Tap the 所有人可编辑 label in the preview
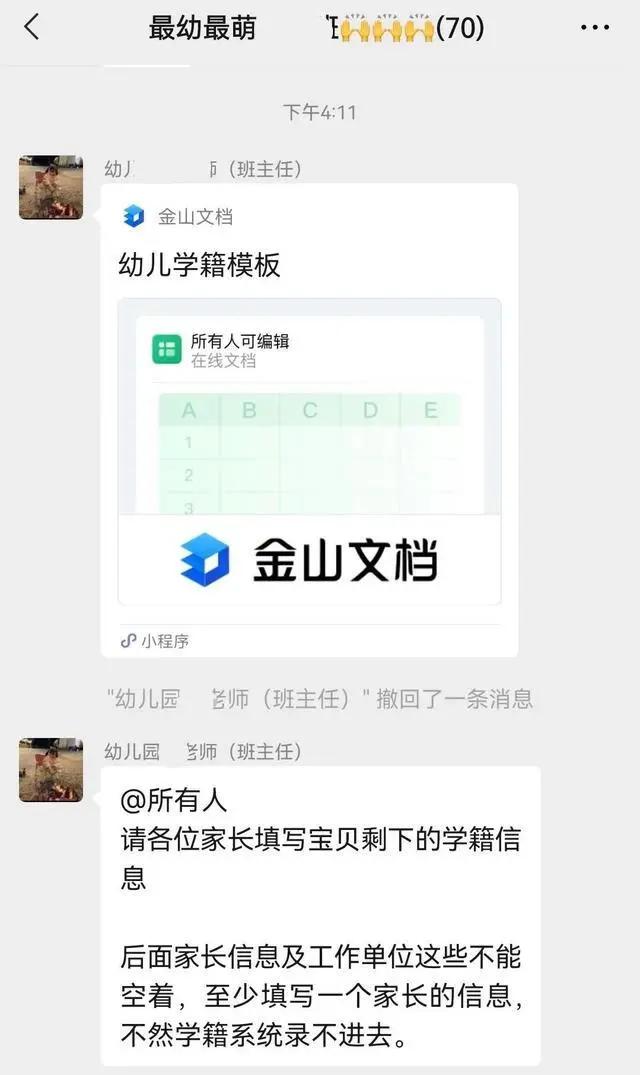The image size is (640, 1075). (240, 341)
